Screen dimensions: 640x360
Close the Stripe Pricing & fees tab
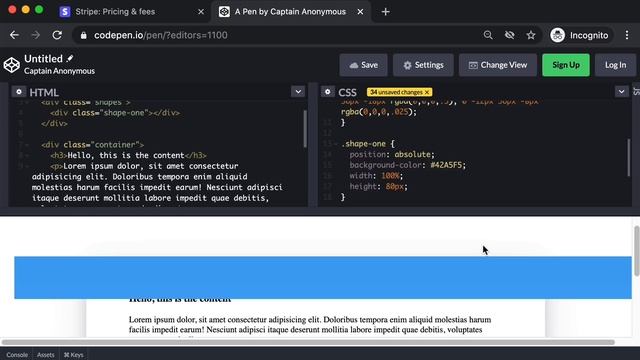(201, 12)
